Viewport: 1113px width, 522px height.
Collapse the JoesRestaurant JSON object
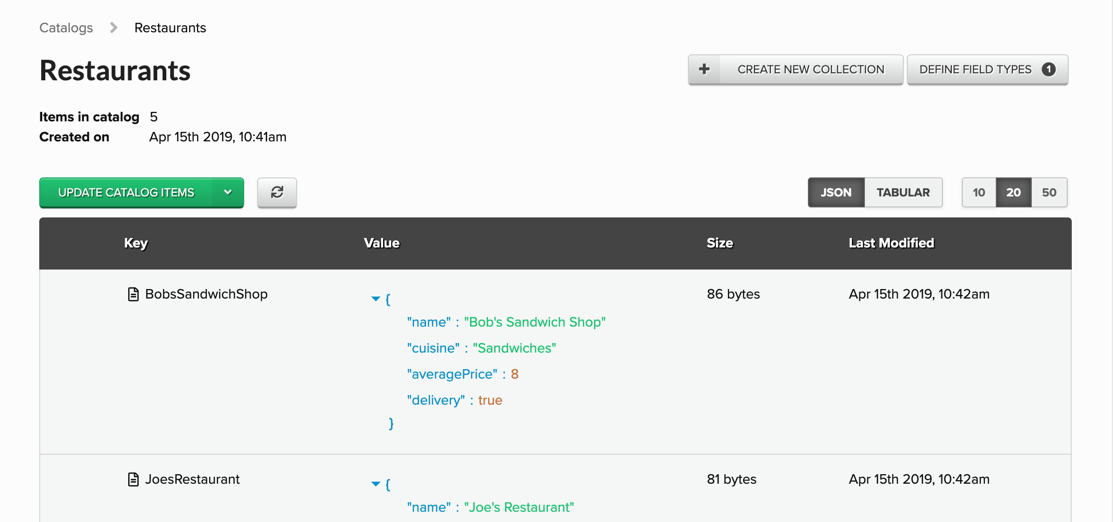pyautogui.click(x=376, y=484)
